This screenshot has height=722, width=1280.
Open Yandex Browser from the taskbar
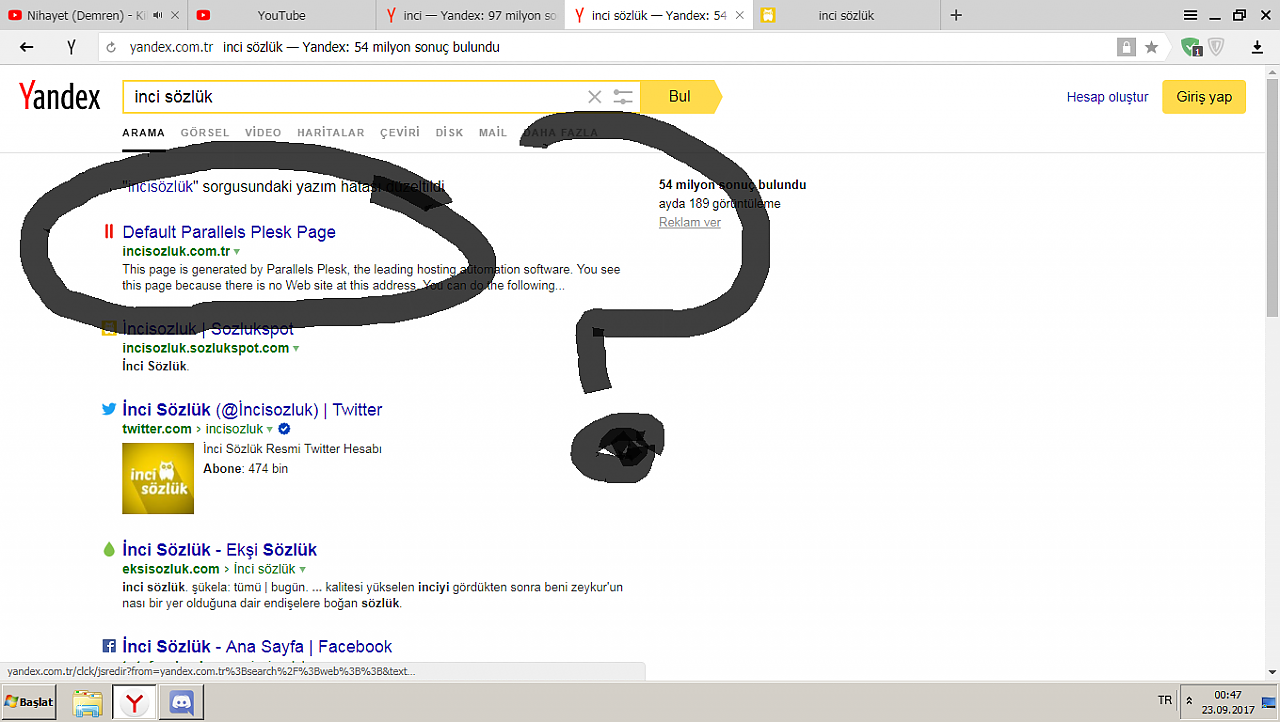(134, 703)
